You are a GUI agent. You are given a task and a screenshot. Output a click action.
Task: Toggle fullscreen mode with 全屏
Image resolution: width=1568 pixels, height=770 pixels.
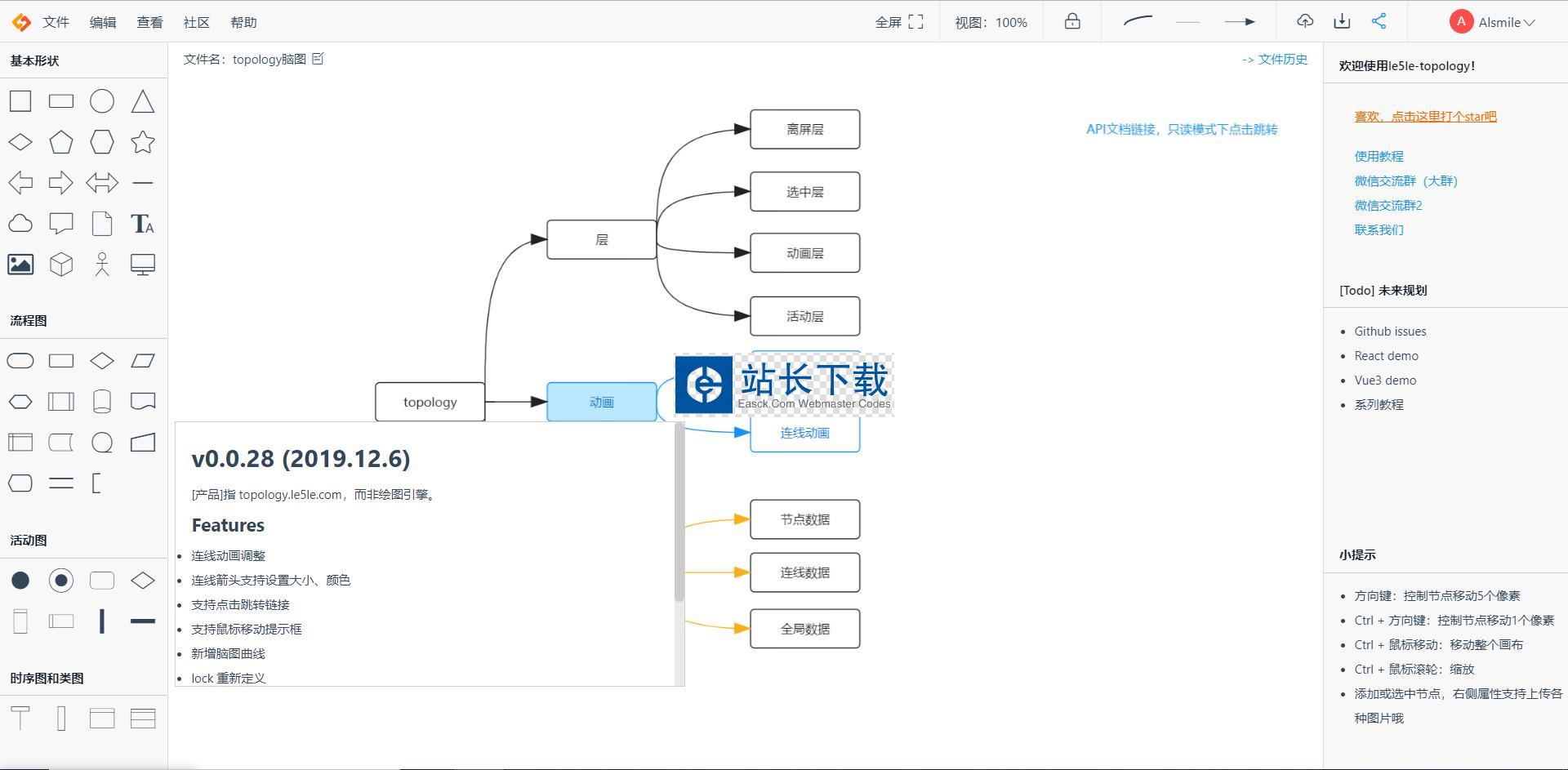[x=899, y=22]
